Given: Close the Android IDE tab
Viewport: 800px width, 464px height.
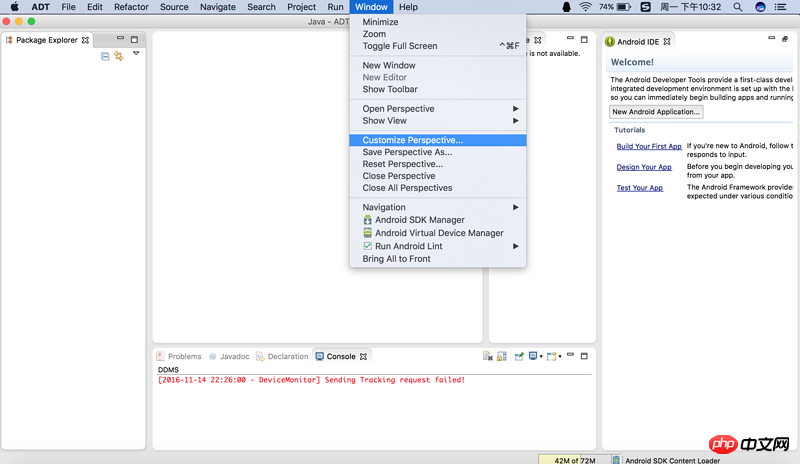Looking at the screenshot, I should (x=667, y=42).
